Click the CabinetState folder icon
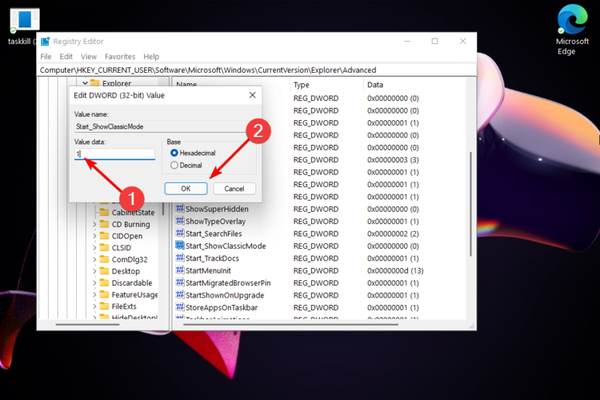This screenshot has width=600, height=400. point(104,212)
